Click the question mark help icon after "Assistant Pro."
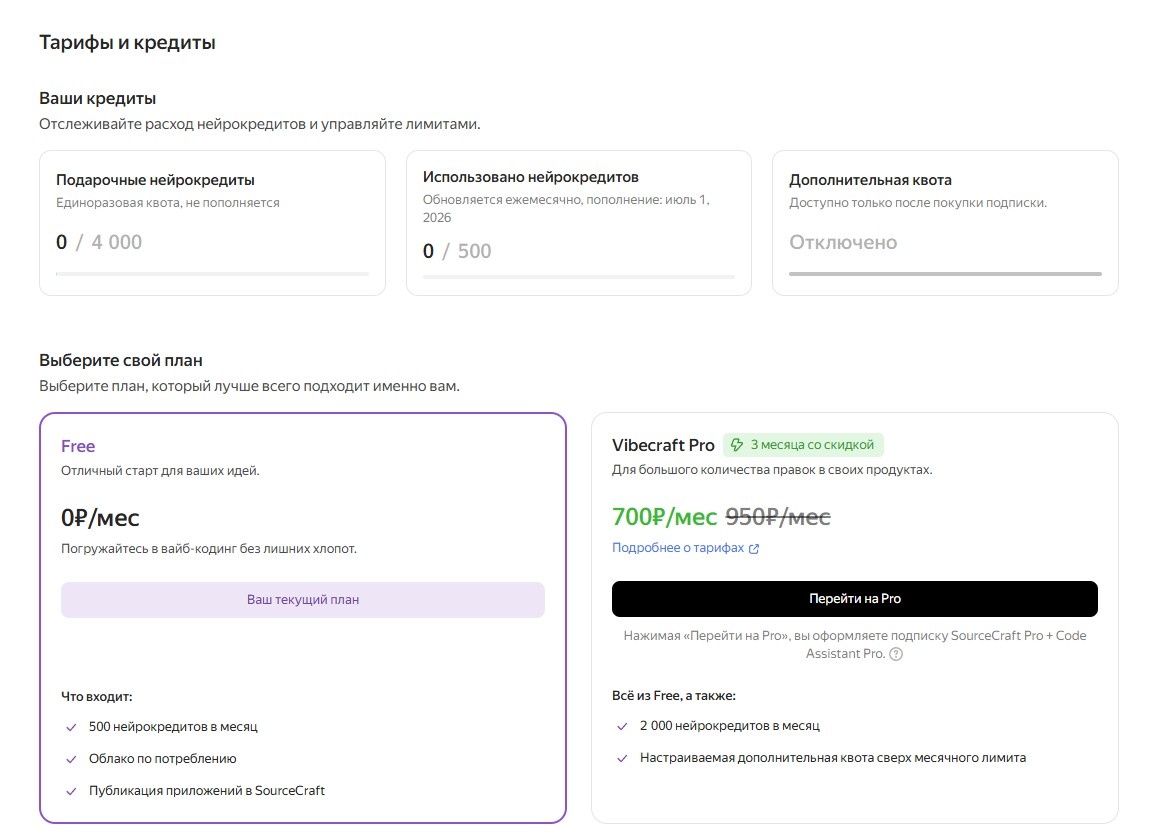 896,654
